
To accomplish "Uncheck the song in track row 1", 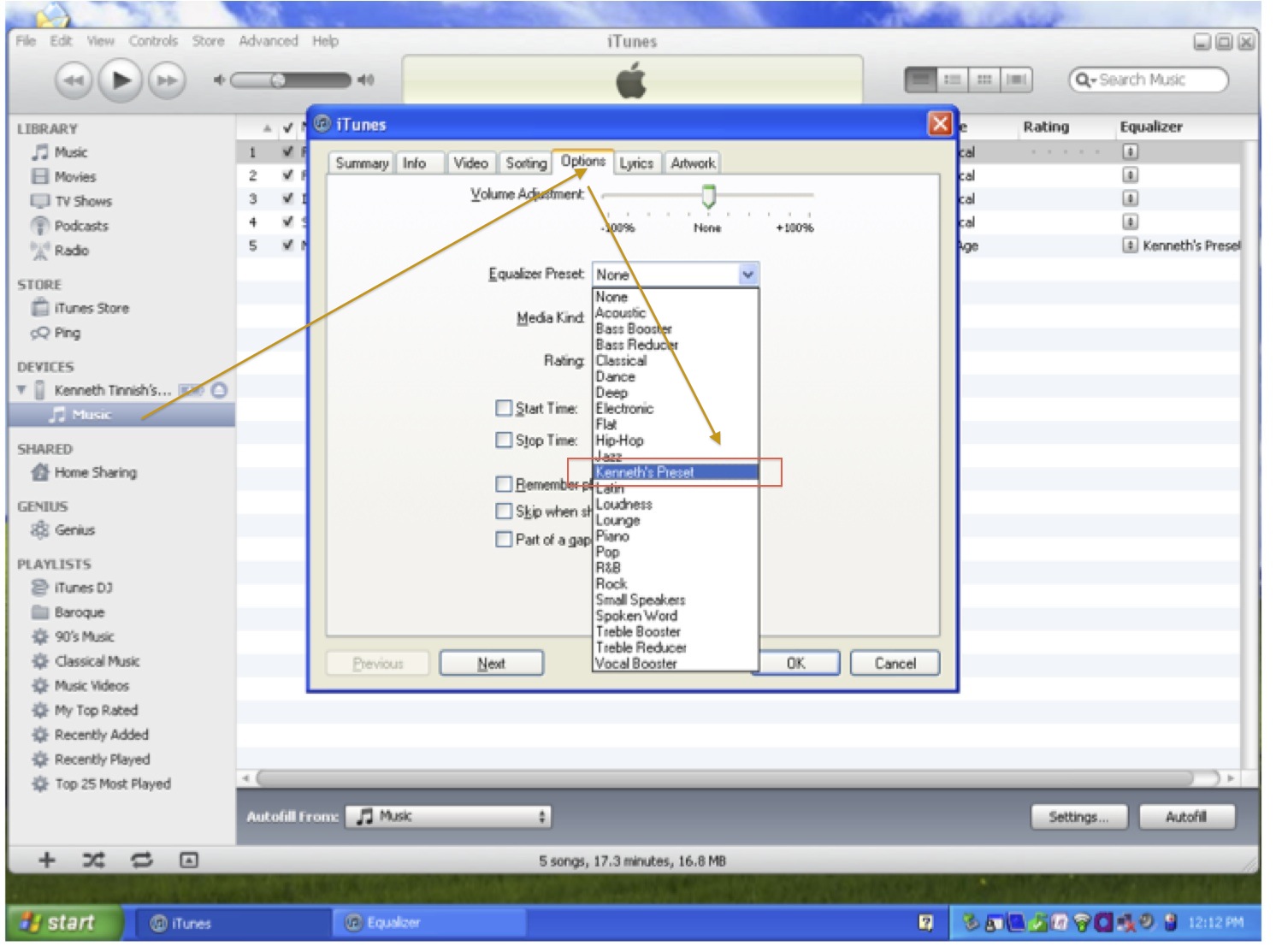I will (x=288, y=151).
